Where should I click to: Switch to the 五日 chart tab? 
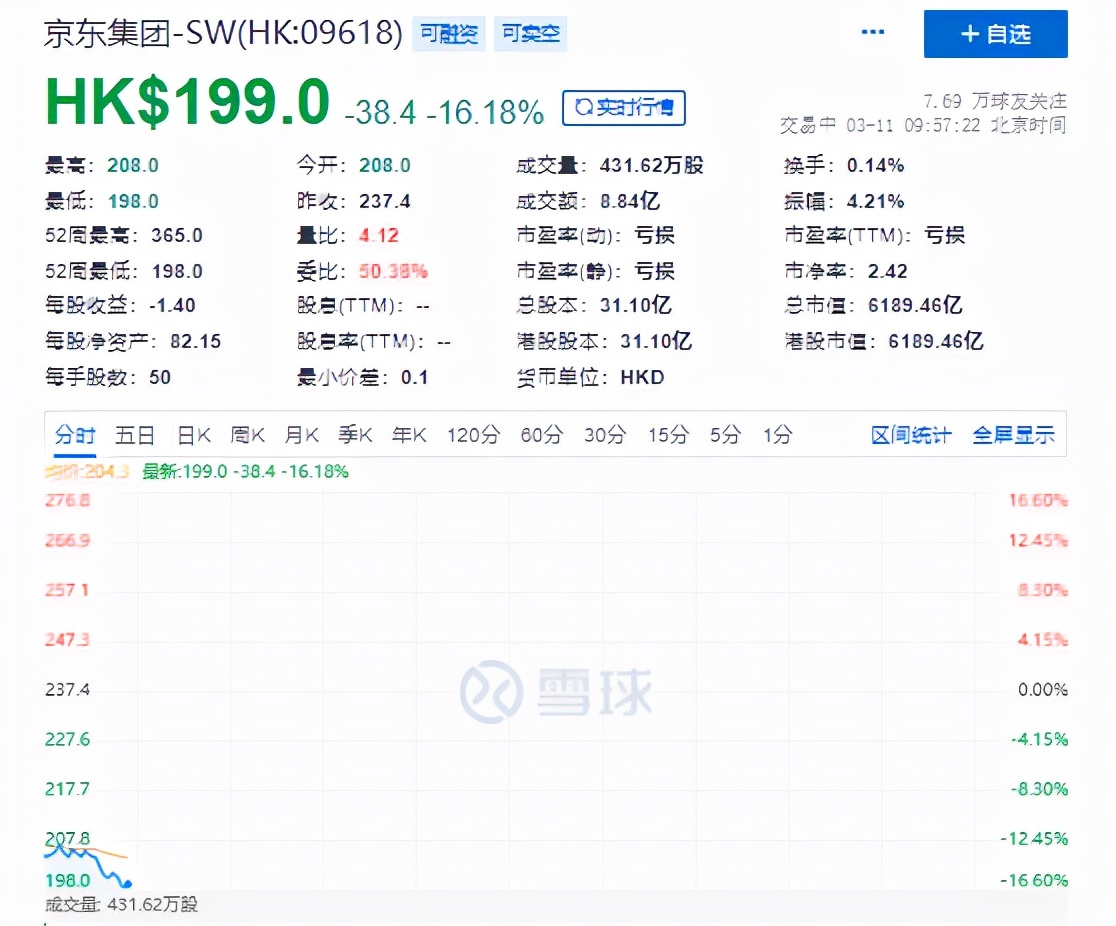coord(135,435)
